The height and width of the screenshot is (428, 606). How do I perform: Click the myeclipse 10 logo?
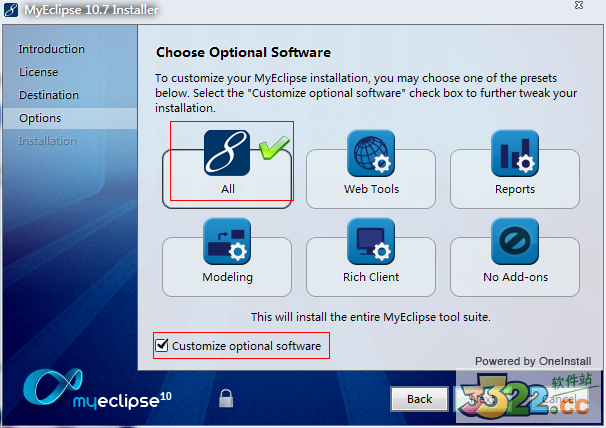click(97, 390)
